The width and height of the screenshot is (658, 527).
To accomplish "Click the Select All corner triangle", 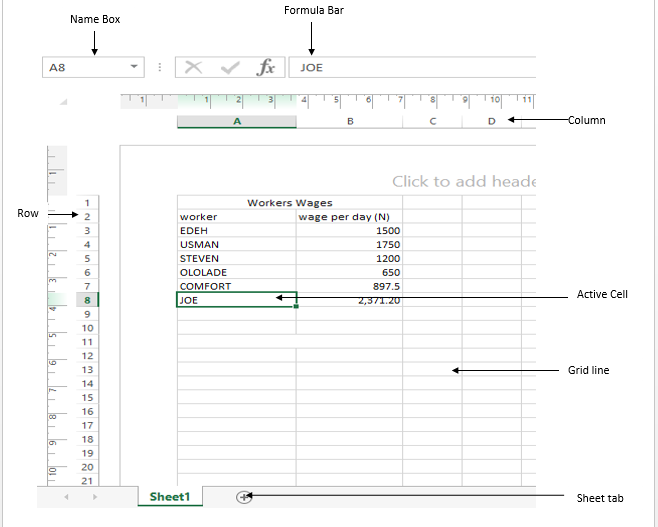I will click(63, 102).
